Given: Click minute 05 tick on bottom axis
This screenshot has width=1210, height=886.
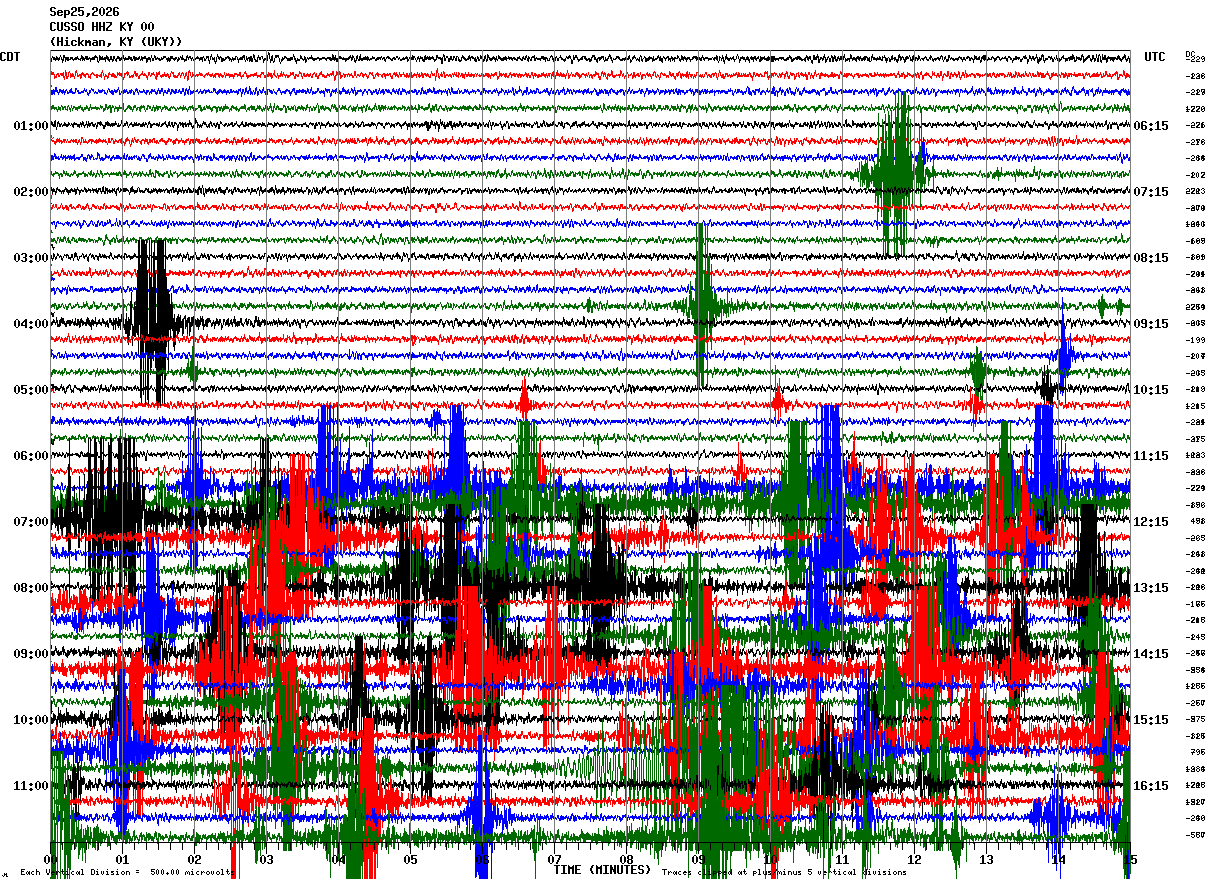Looking at the screenshot, I should [410, 859].
